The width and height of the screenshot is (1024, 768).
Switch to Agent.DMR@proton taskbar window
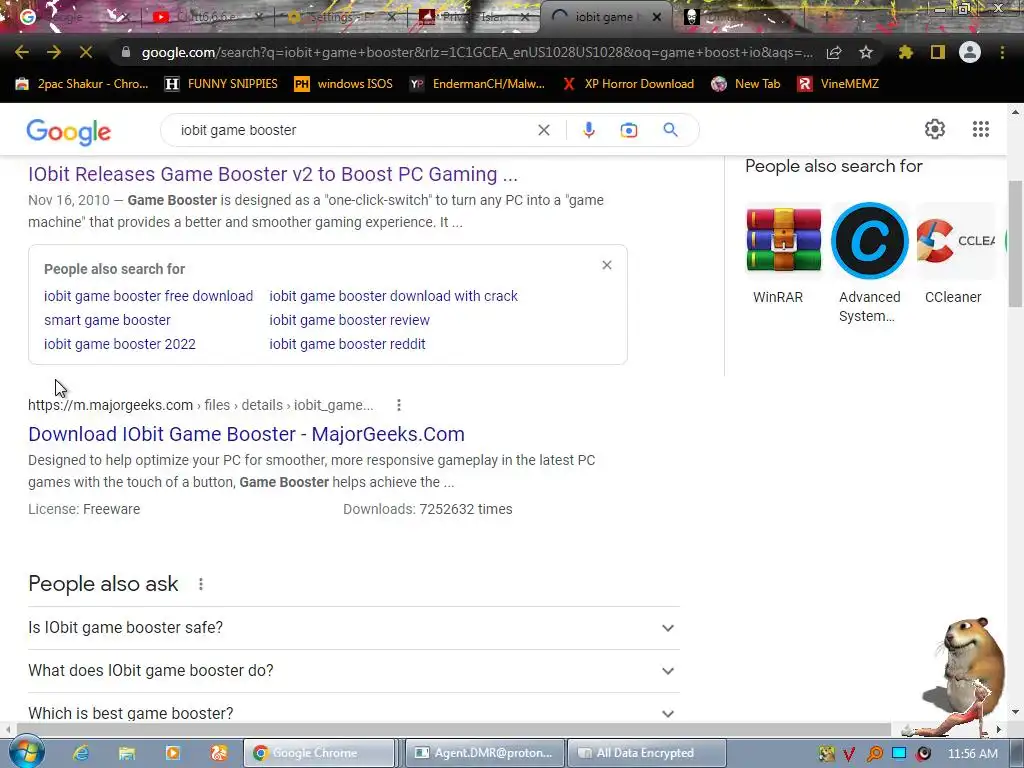click(x=484, y=753)
